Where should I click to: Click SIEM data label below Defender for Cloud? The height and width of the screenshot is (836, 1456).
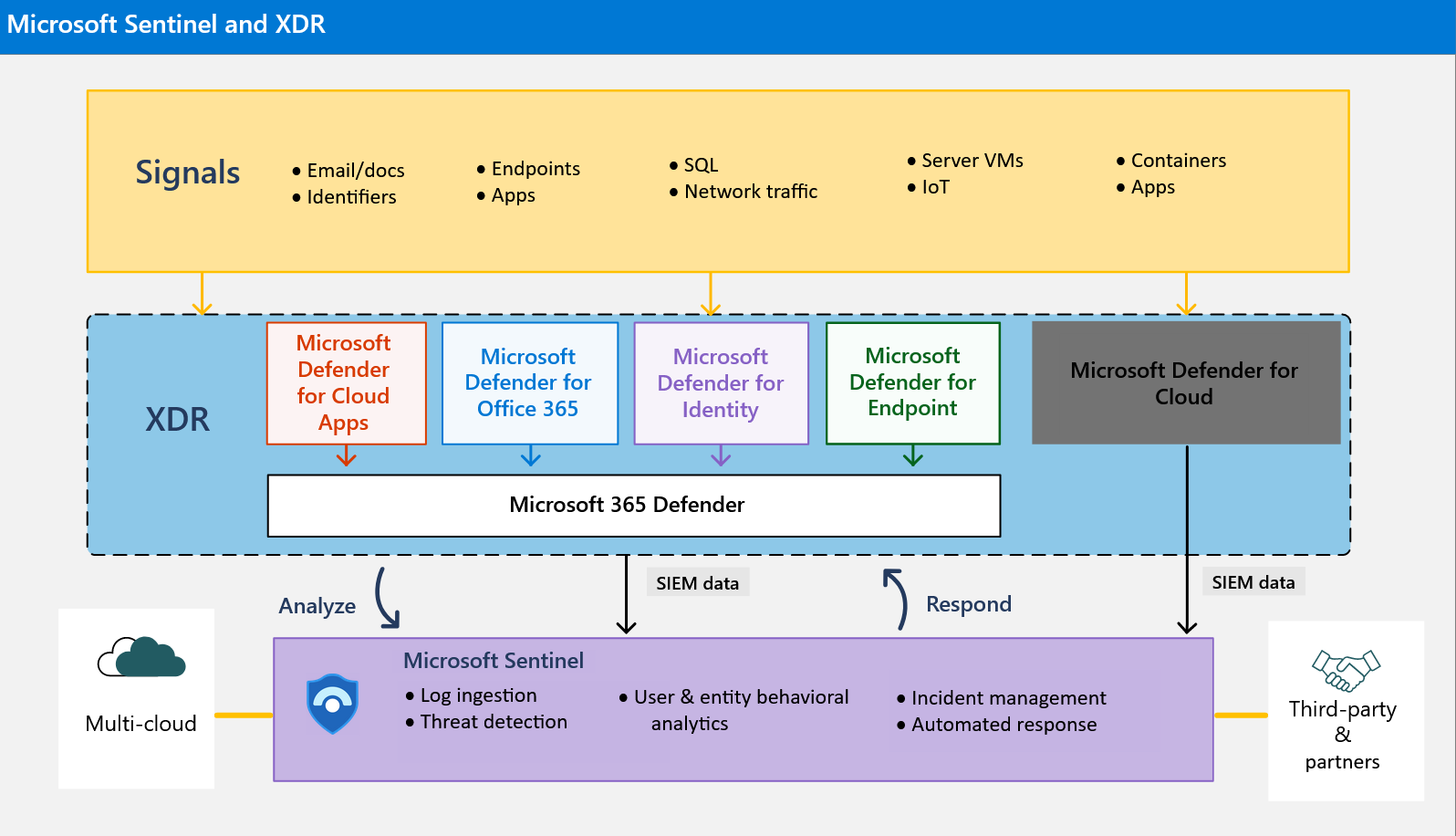pos(1253,582)
